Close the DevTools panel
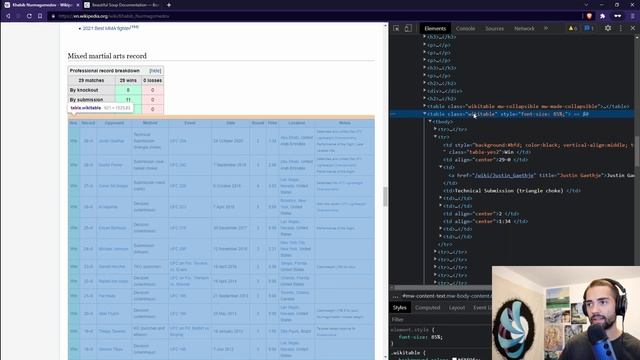The image size is (640, 360). coord(633,28)
